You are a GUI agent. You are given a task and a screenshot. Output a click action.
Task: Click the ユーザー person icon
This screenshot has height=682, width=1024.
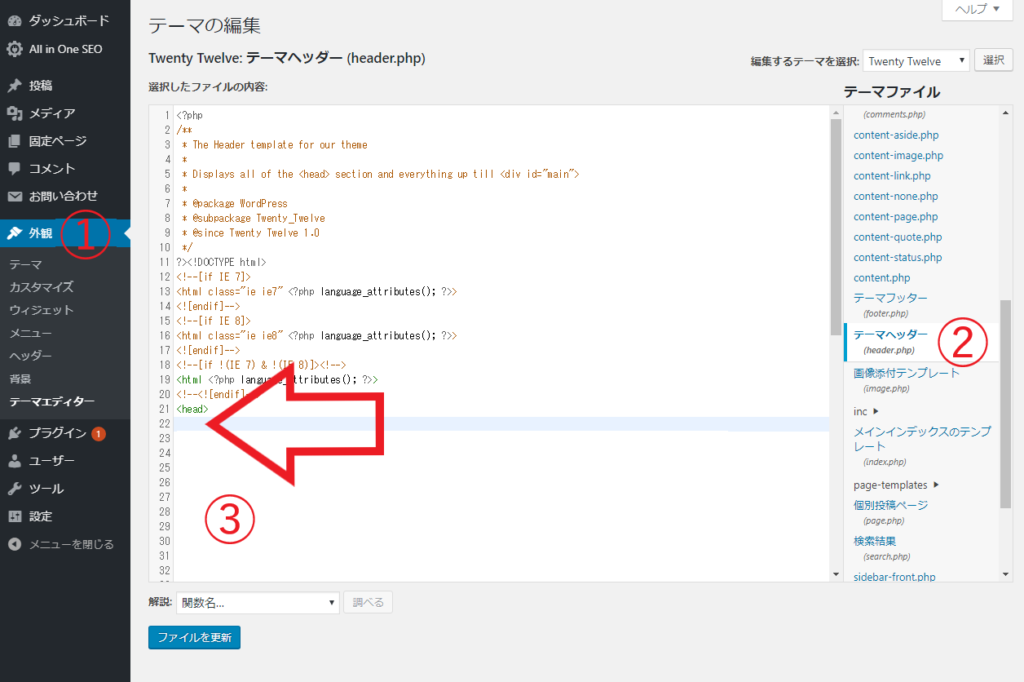14,461
